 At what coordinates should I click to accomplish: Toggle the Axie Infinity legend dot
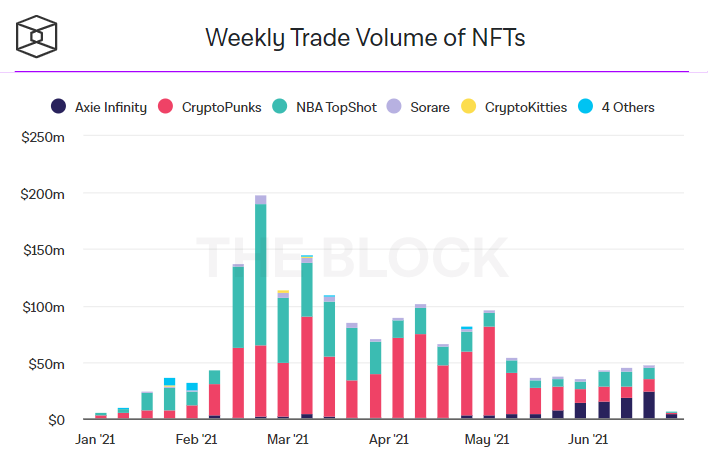58,106
